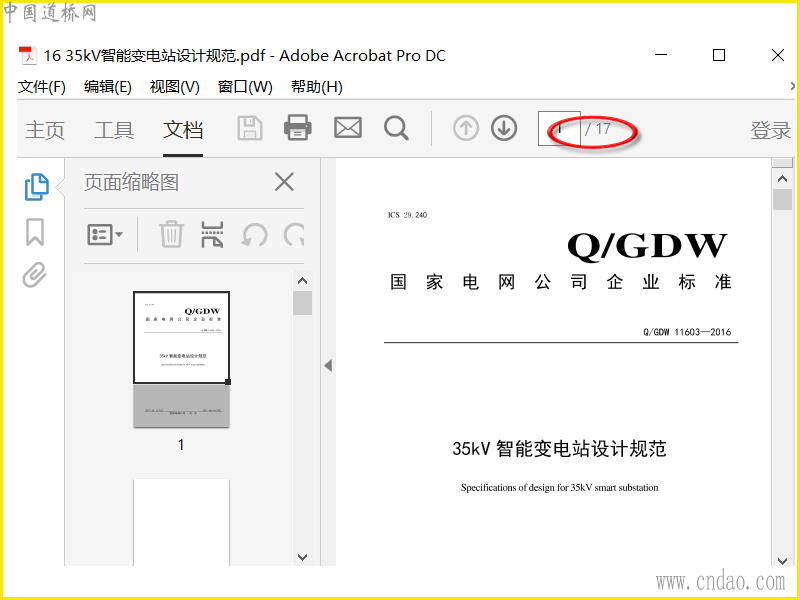This screenshot has height=600, width=800.
Task: Click standard number Q/GDW 11603—2016
Action: click(x=687, y=332)
